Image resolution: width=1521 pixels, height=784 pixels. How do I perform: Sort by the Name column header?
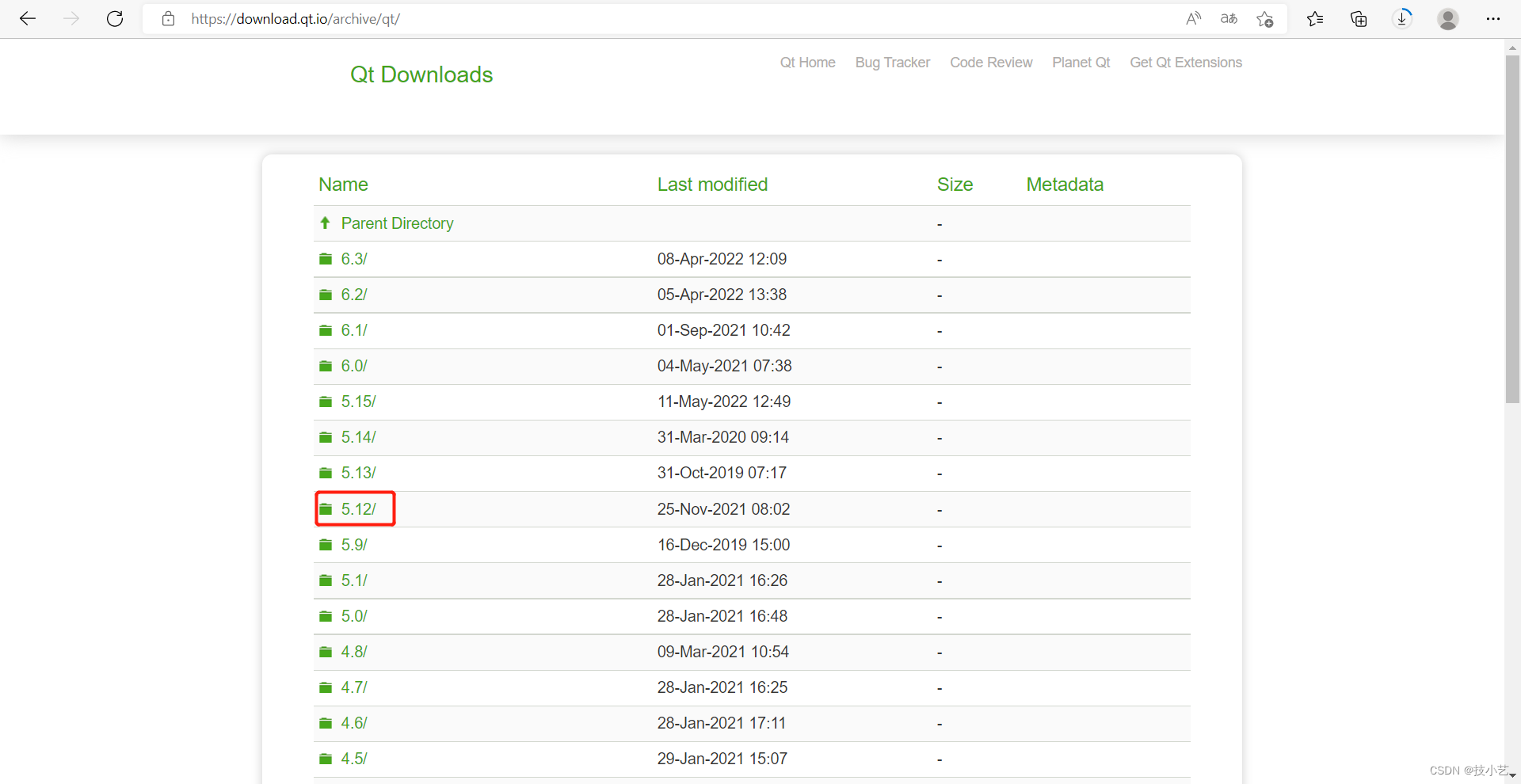pos(343,185)
